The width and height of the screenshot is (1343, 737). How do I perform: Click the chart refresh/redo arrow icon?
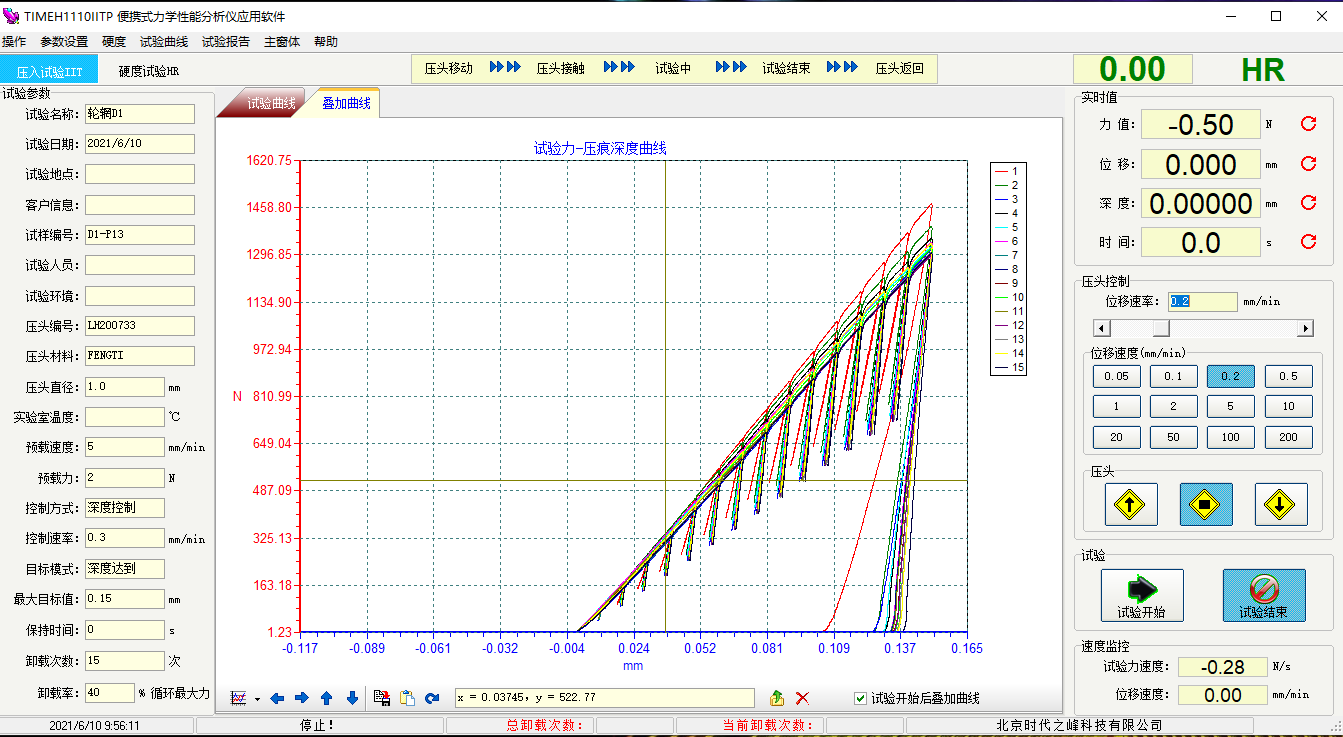[x=432, y=698]
